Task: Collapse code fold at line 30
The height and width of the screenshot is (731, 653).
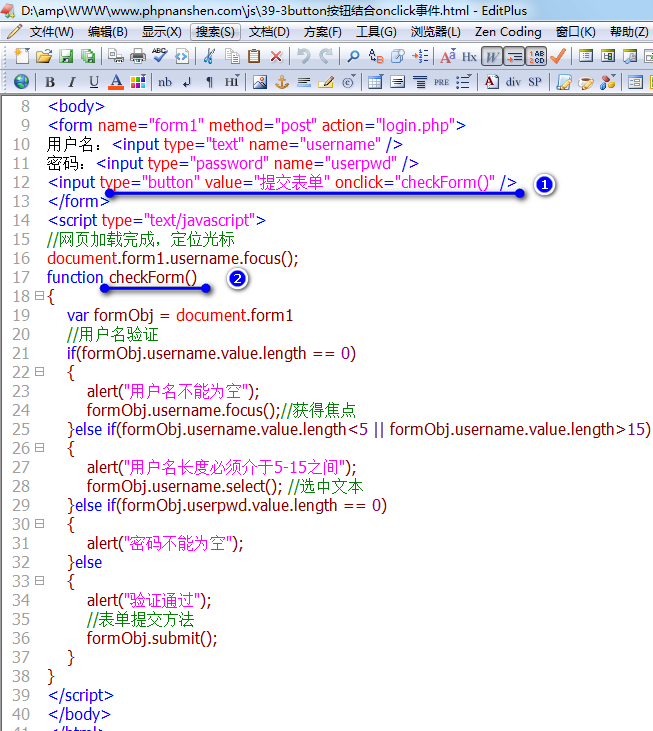Action: (x=40, y=524)
